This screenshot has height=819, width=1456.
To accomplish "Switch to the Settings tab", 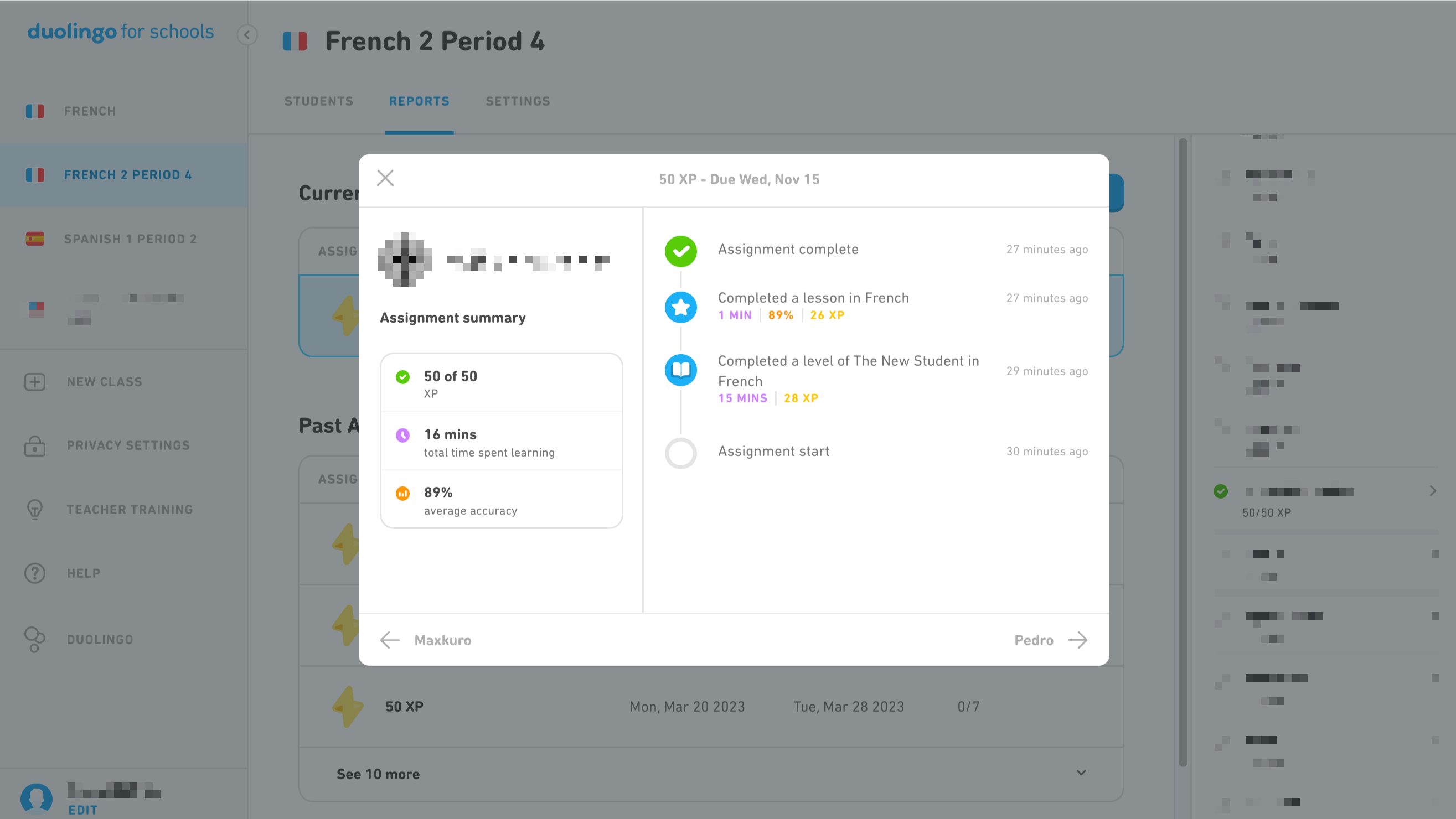I will pos(517,101).
